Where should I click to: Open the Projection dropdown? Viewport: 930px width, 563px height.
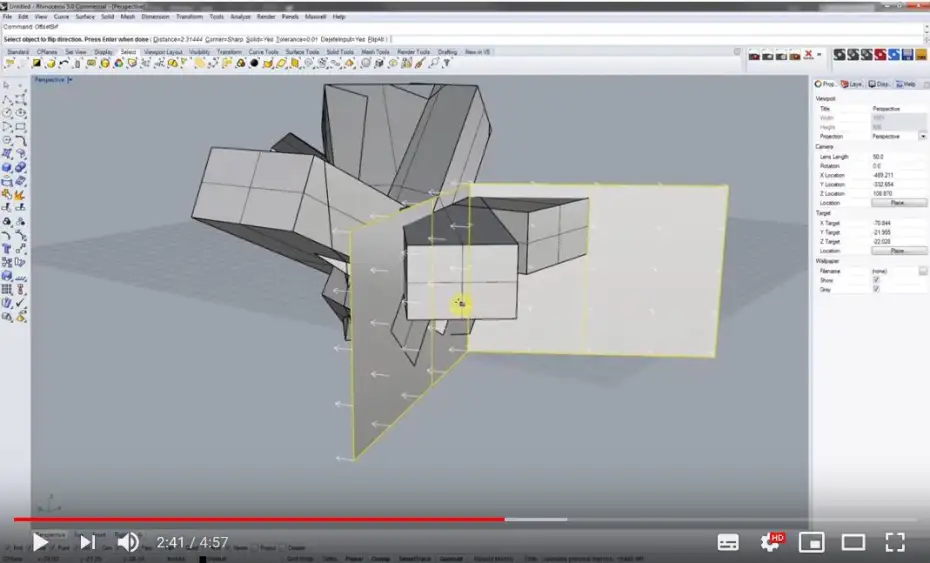(x=922, y=136)
